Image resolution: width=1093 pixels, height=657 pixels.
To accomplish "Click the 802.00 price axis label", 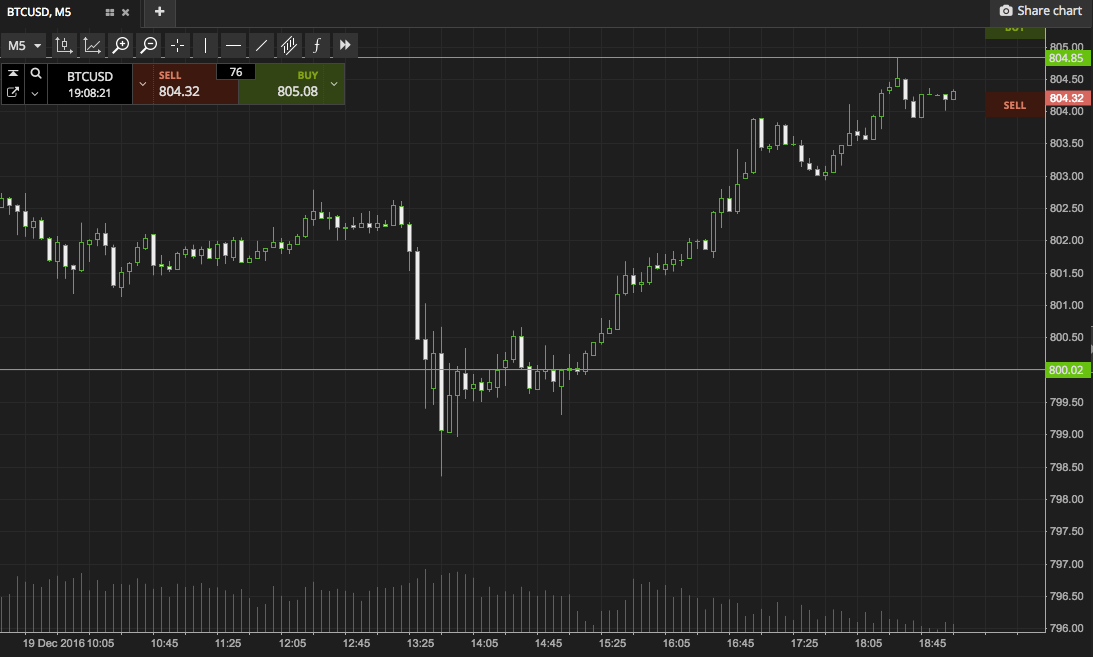I will point(1067,240).
